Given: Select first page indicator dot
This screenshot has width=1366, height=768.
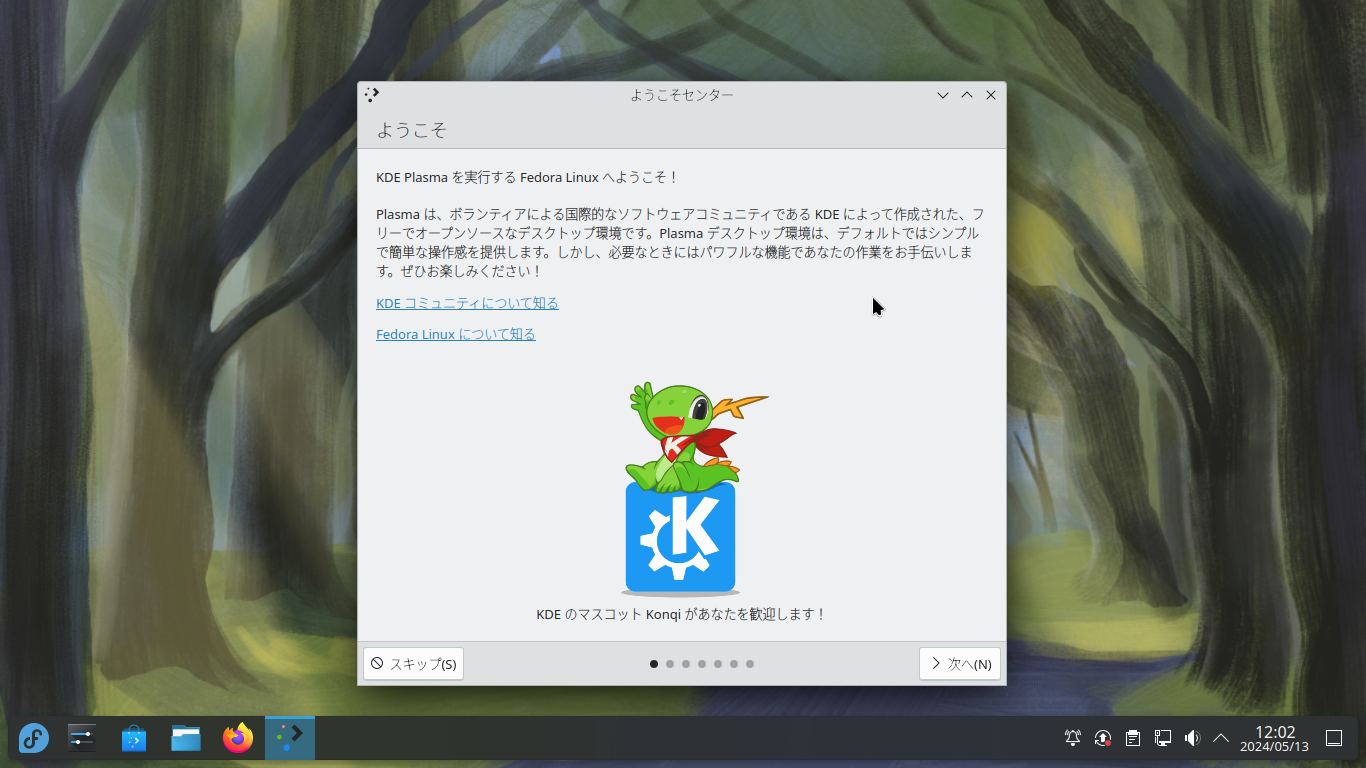Looking at the screenshot, I should [654, 664].
